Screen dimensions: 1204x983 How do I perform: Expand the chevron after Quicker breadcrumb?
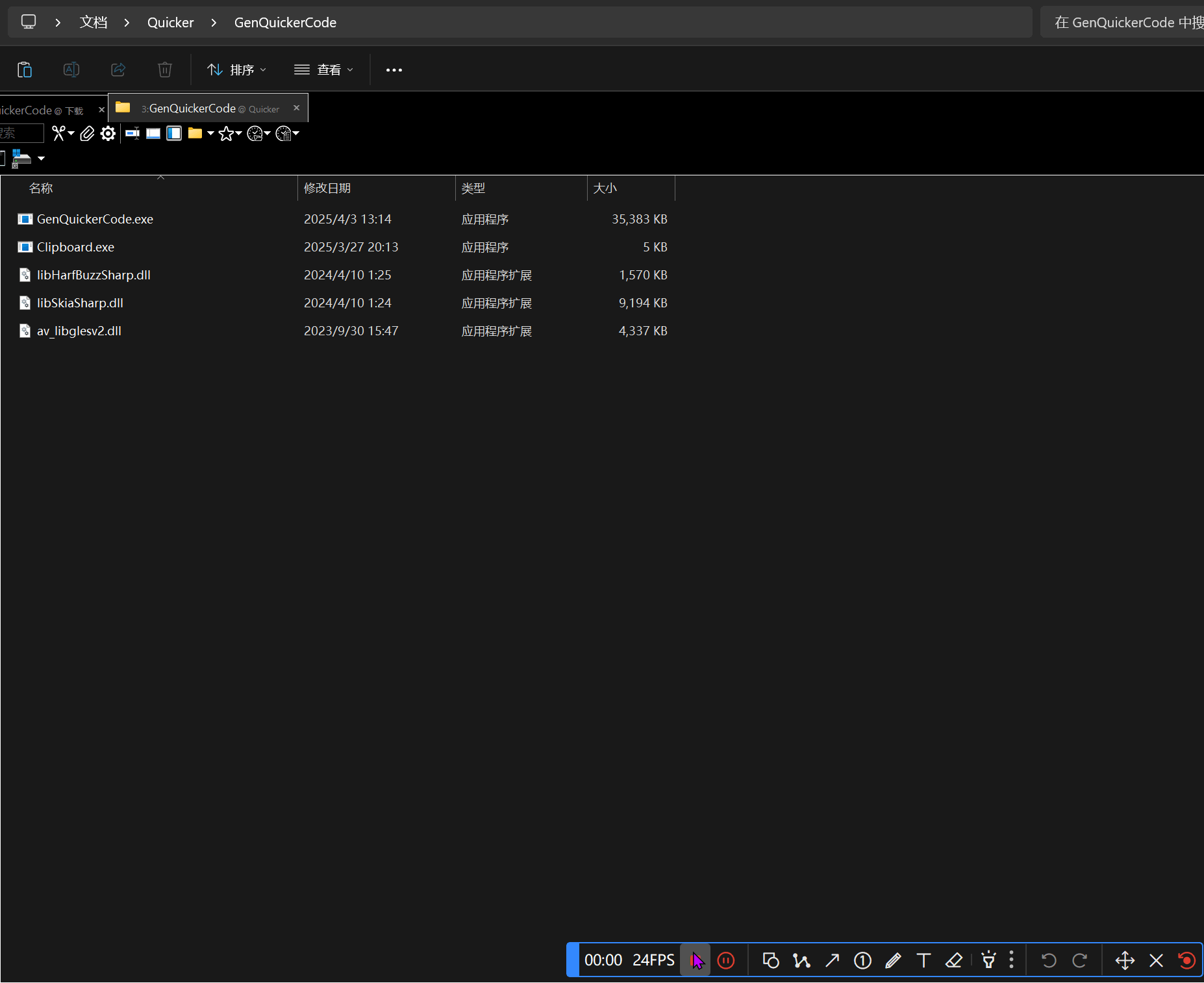coord(214,23)
